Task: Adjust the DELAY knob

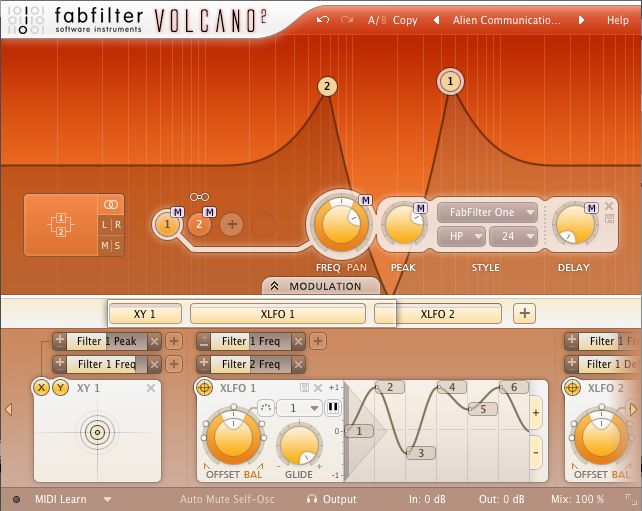Action: [574, 224]
